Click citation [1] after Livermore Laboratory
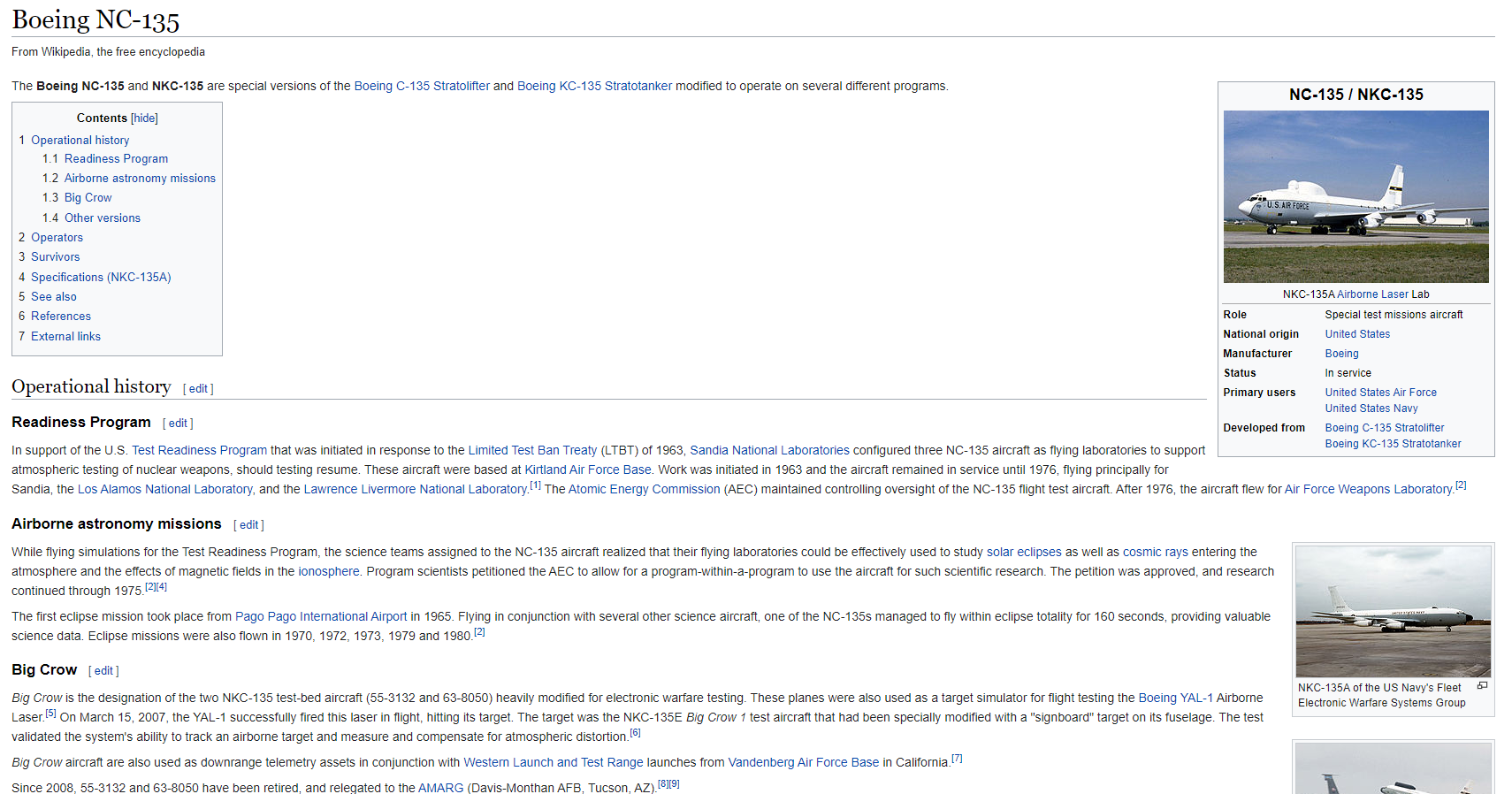This screenshot has height=794, width=1512. pyautogui.click(x=535, y=485)
